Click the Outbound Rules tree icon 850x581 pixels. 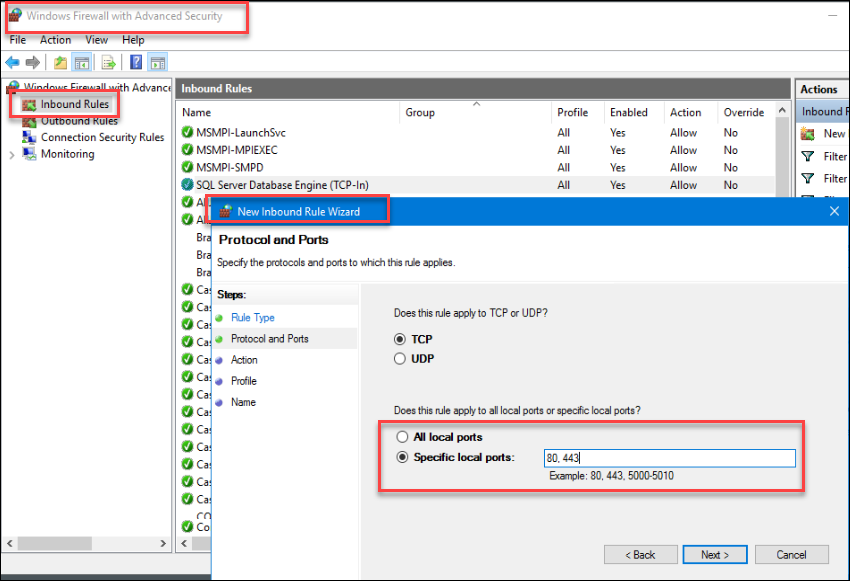[x=29, y=122]
